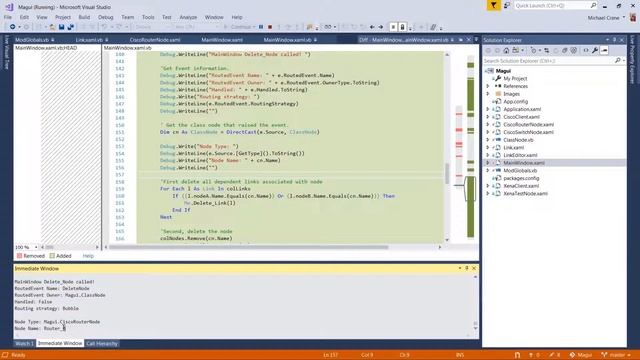640x360 pixels.
Task: Expand the Images folder
Action: pos(488,94)
